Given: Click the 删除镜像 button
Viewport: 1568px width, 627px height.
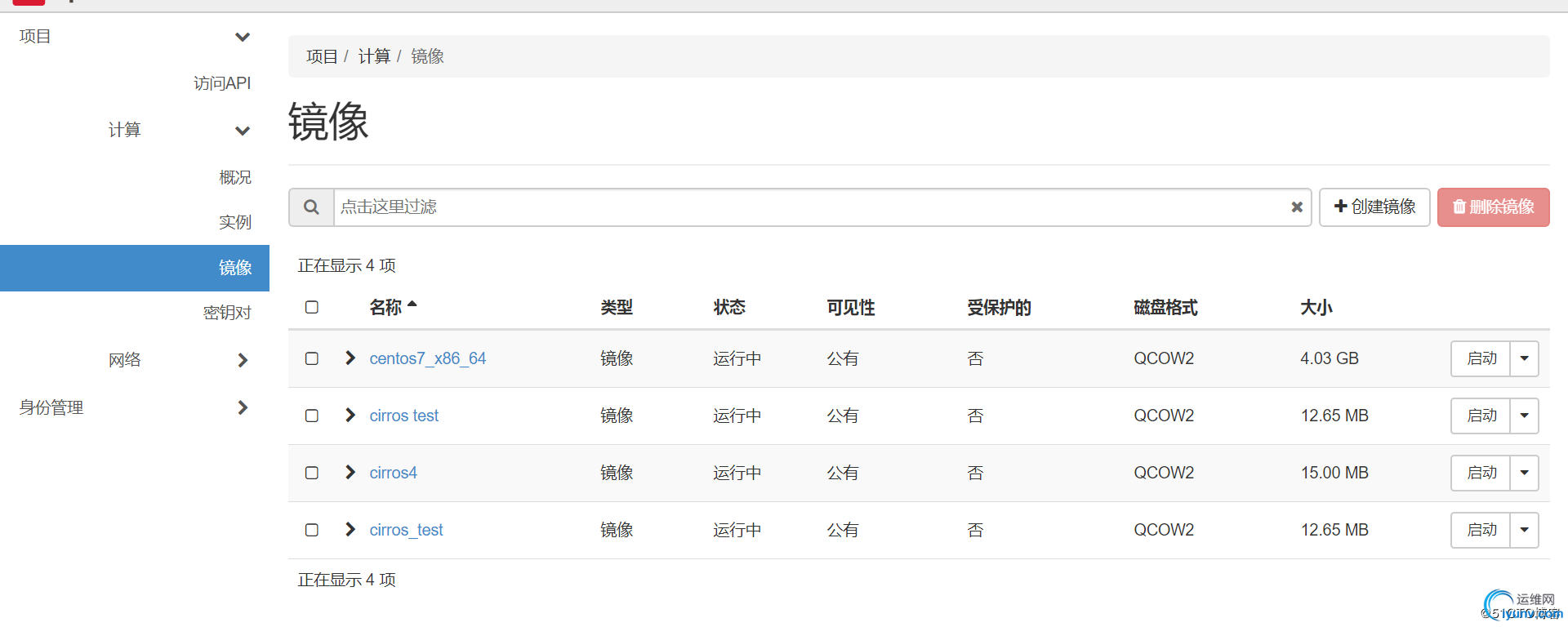Looking at the screenshot, I should pyautogui.click(x=1493, y=207).
